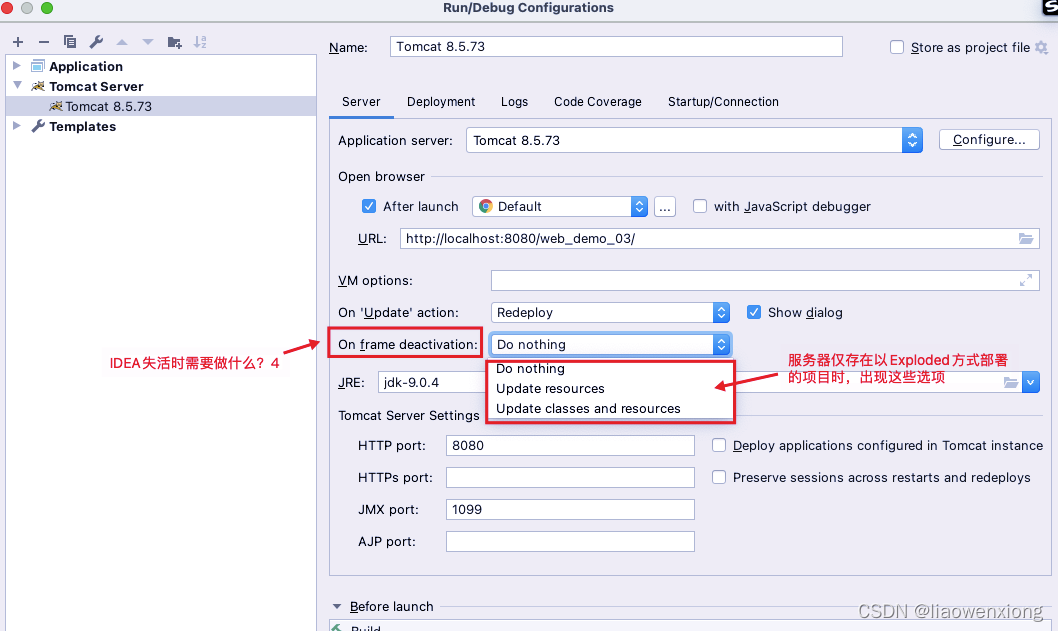Expand the Templates tree node
Image resolution: width=1058 pixels, height=631 pixels.
(17, 126)
